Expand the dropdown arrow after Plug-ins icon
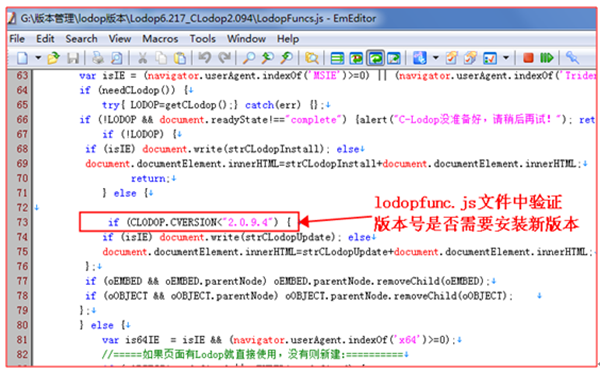The height and width of the screenshot is (372, 600). 435,58
